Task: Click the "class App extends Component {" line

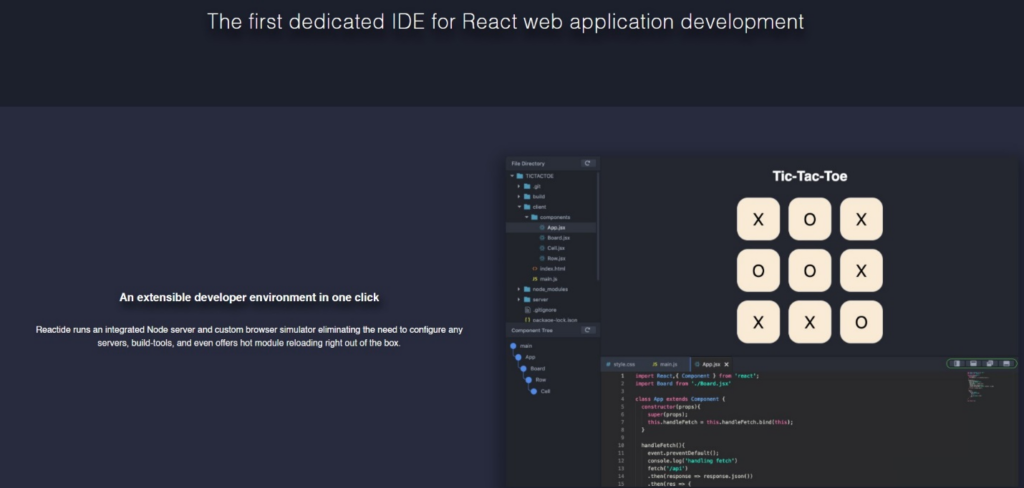Action: tap(680, 399)
